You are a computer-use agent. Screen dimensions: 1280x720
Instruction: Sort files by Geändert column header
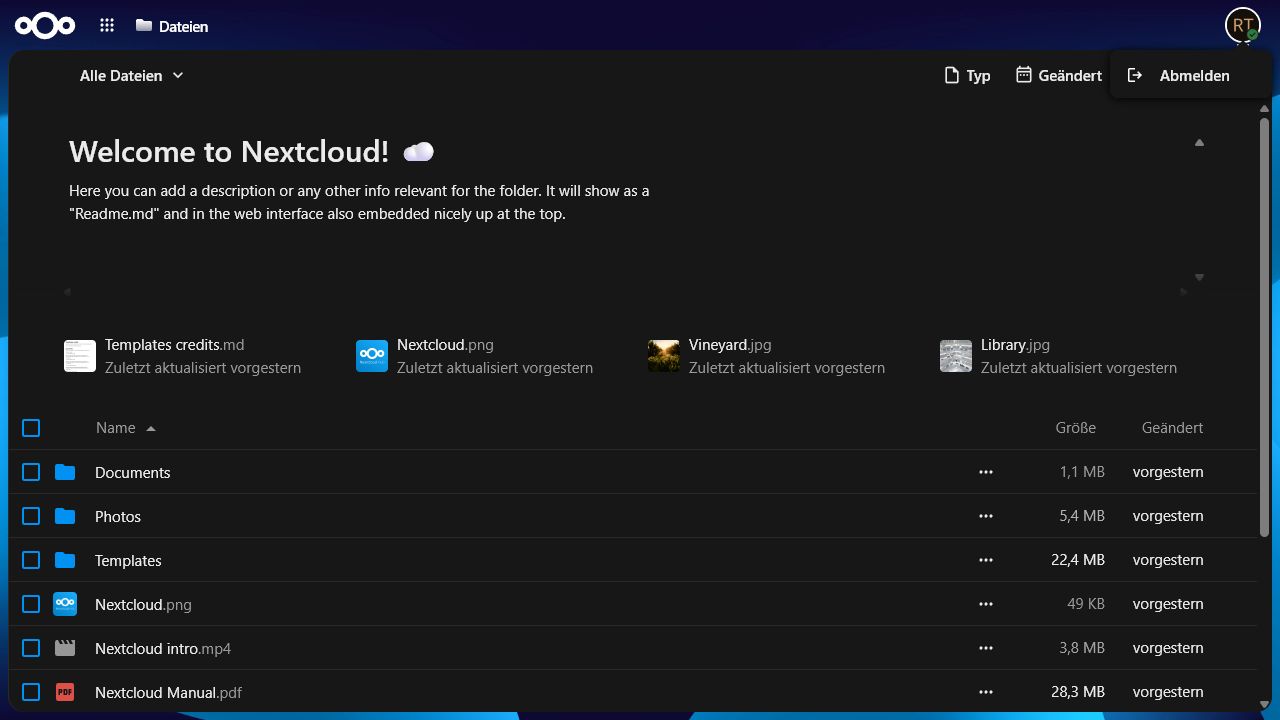(1172, 428)
